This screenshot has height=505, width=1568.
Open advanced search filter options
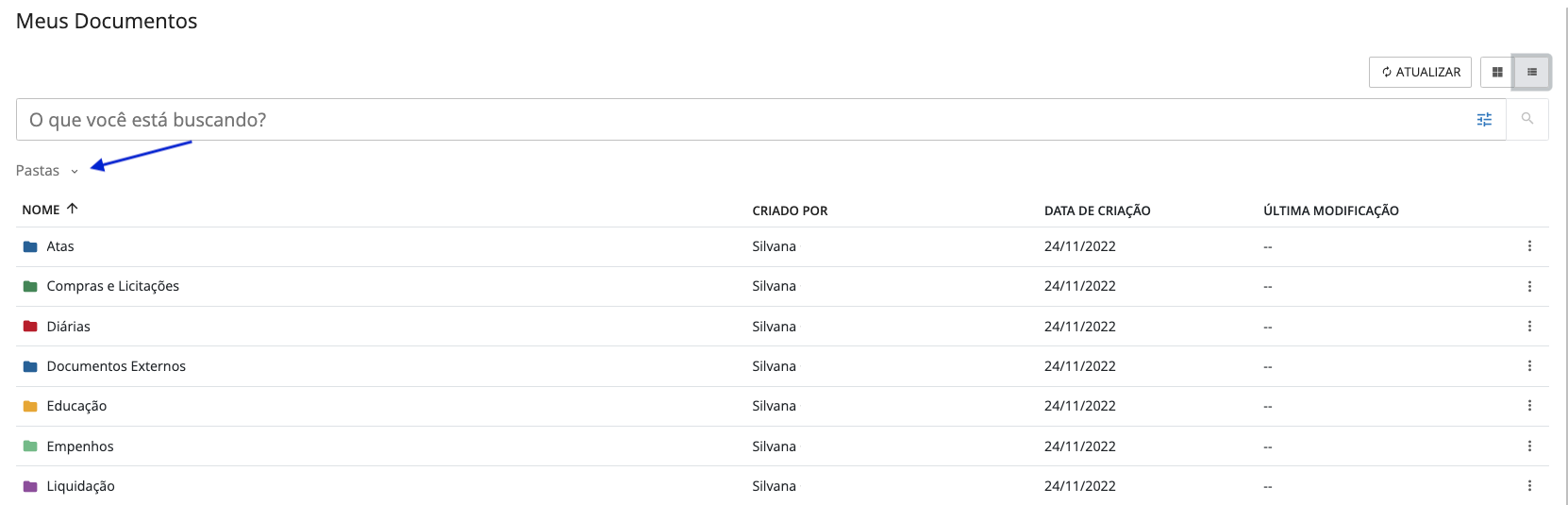pyautogui.click(x=1484, y=119)
